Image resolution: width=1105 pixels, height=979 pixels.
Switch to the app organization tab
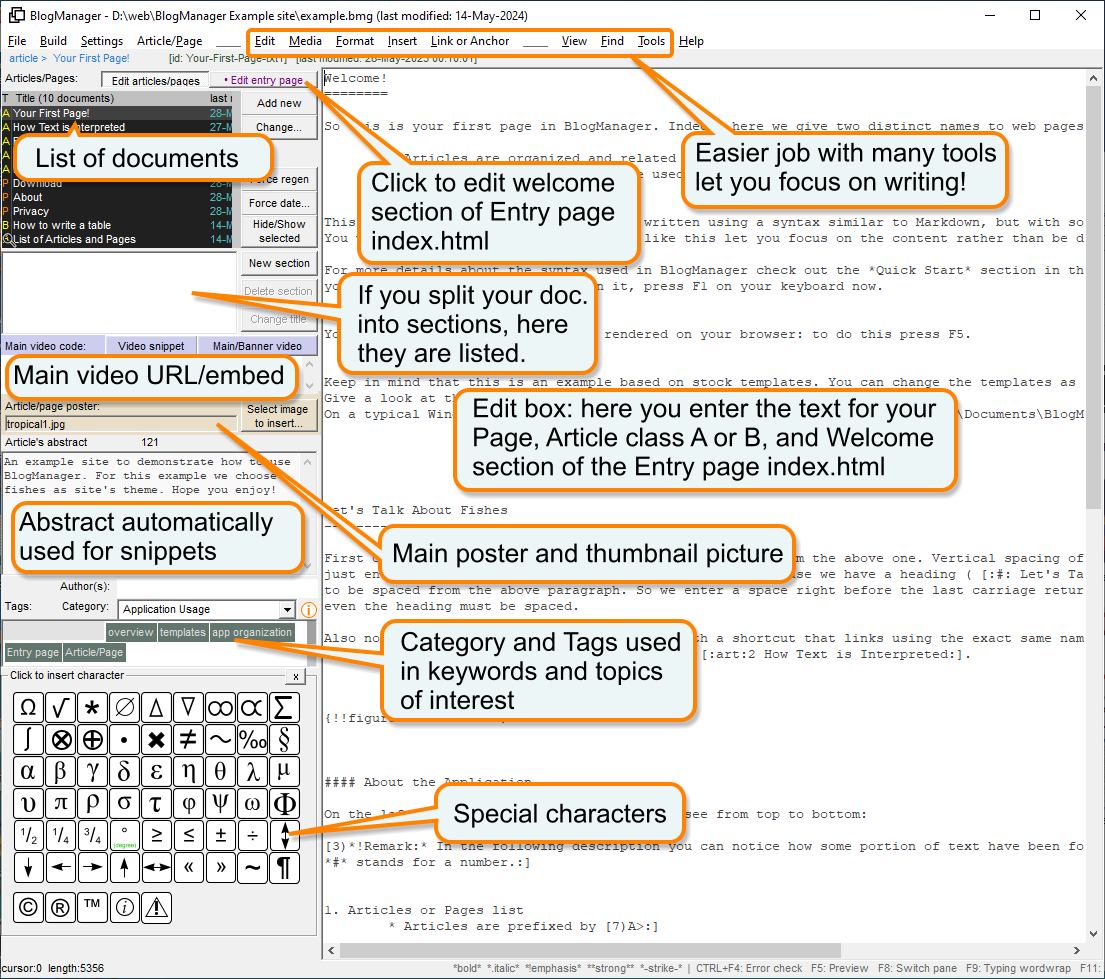253,632
